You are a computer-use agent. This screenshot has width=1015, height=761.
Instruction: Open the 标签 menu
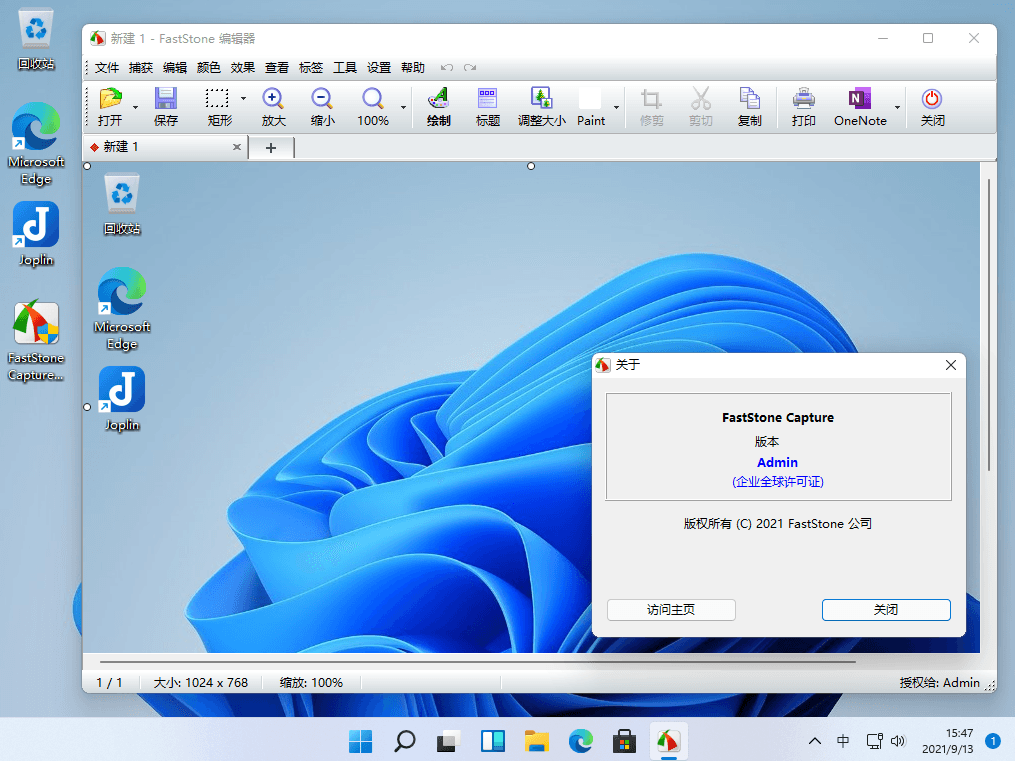coord(311,67)
